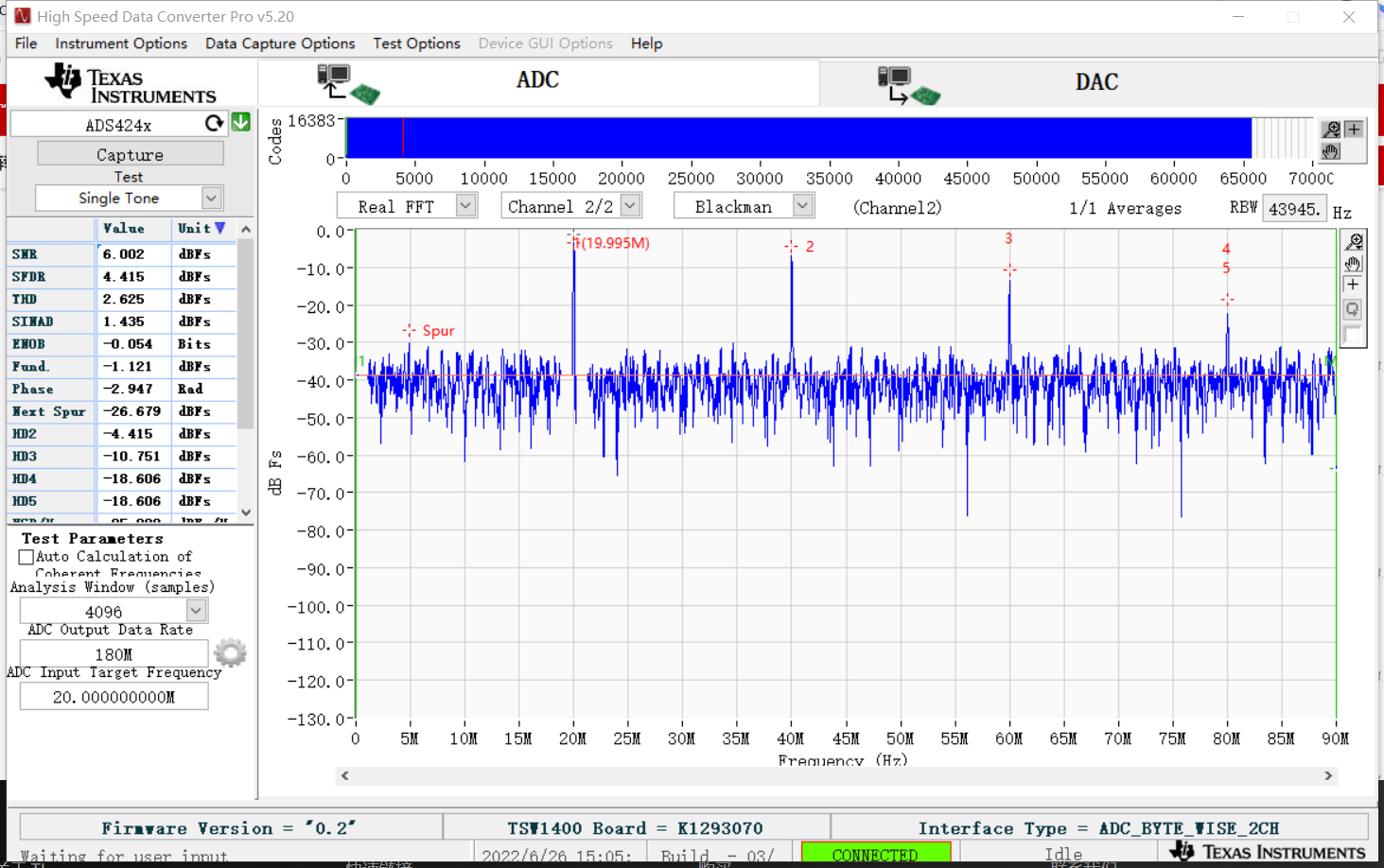Click the 1/1 Averages label
The width and height of the screenshot is (1384, 868).
(x=1125, y=208)
